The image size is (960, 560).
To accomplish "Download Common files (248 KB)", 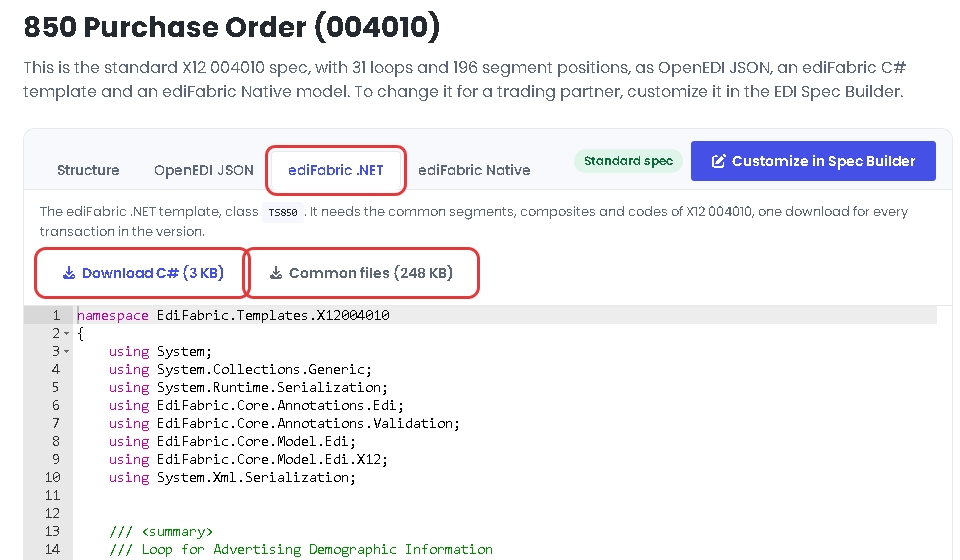I will 361,273.
